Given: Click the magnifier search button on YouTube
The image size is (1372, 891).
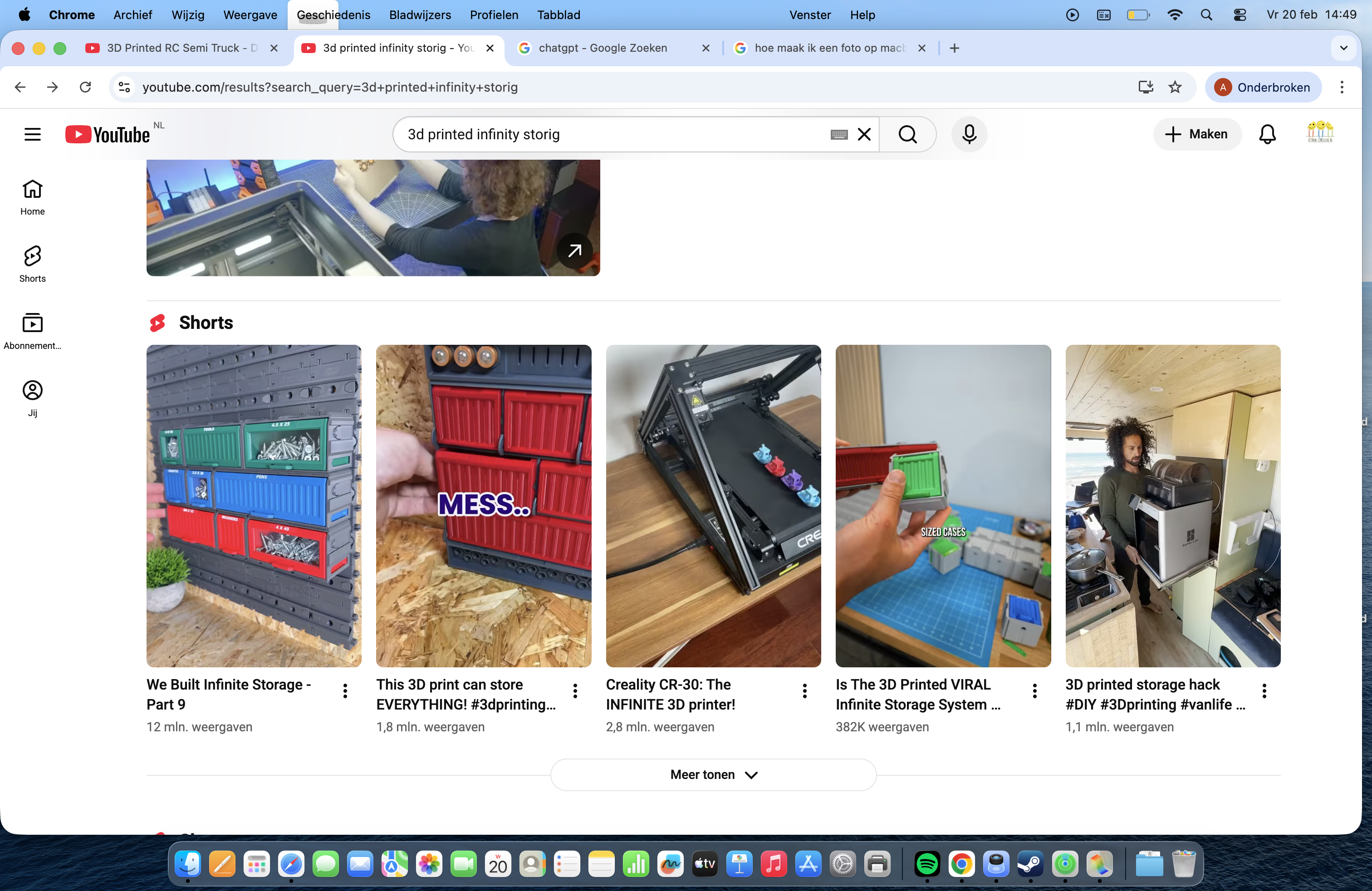Looking at the screenshot, I should click(907, 134).
